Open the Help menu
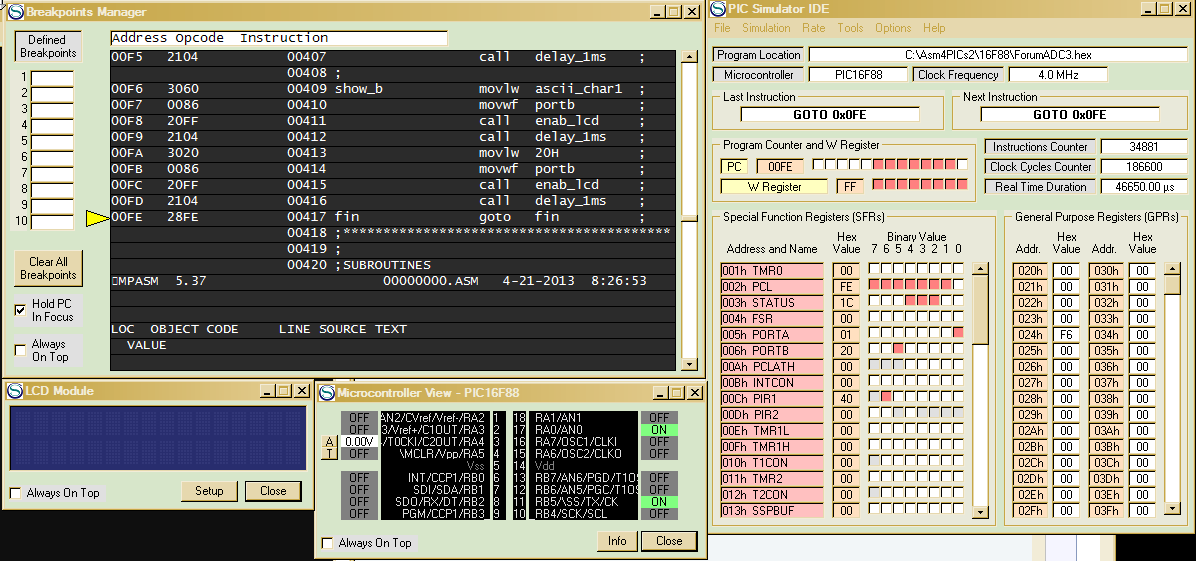 point(934,28)
